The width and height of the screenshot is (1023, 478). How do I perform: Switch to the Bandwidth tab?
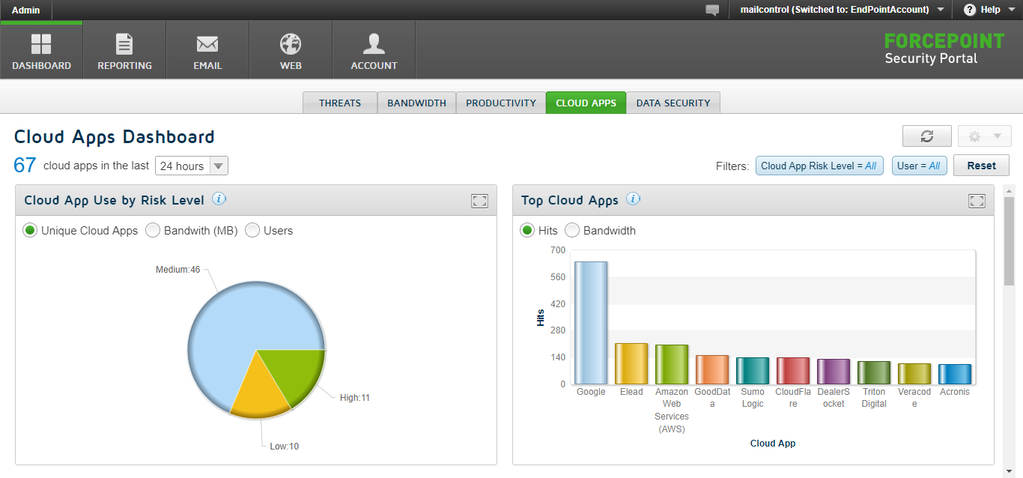[x=416, y=103]
